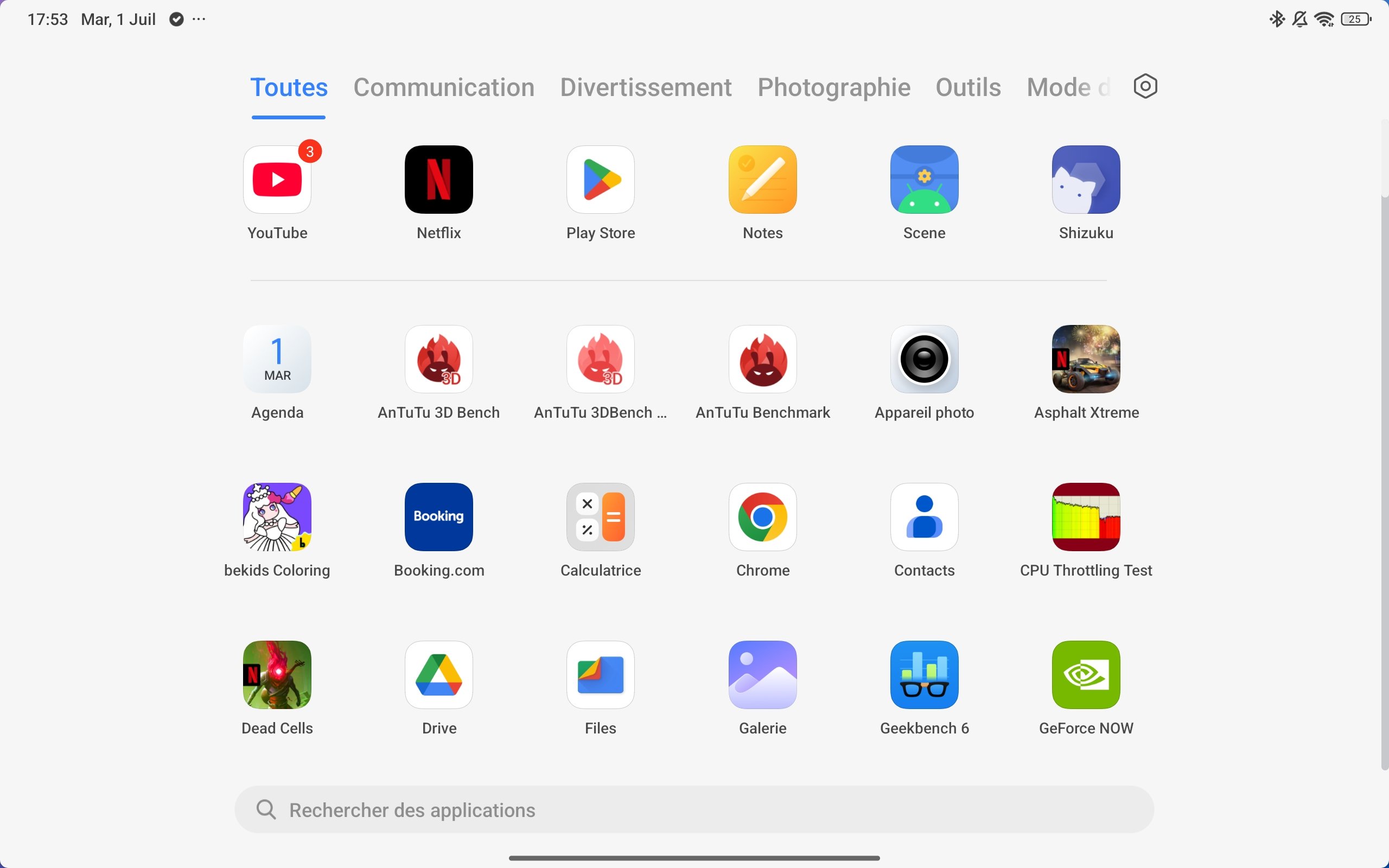Click the Rechercher des applications field
Screen dimensions: 1389x868
(x=694, y=809)
